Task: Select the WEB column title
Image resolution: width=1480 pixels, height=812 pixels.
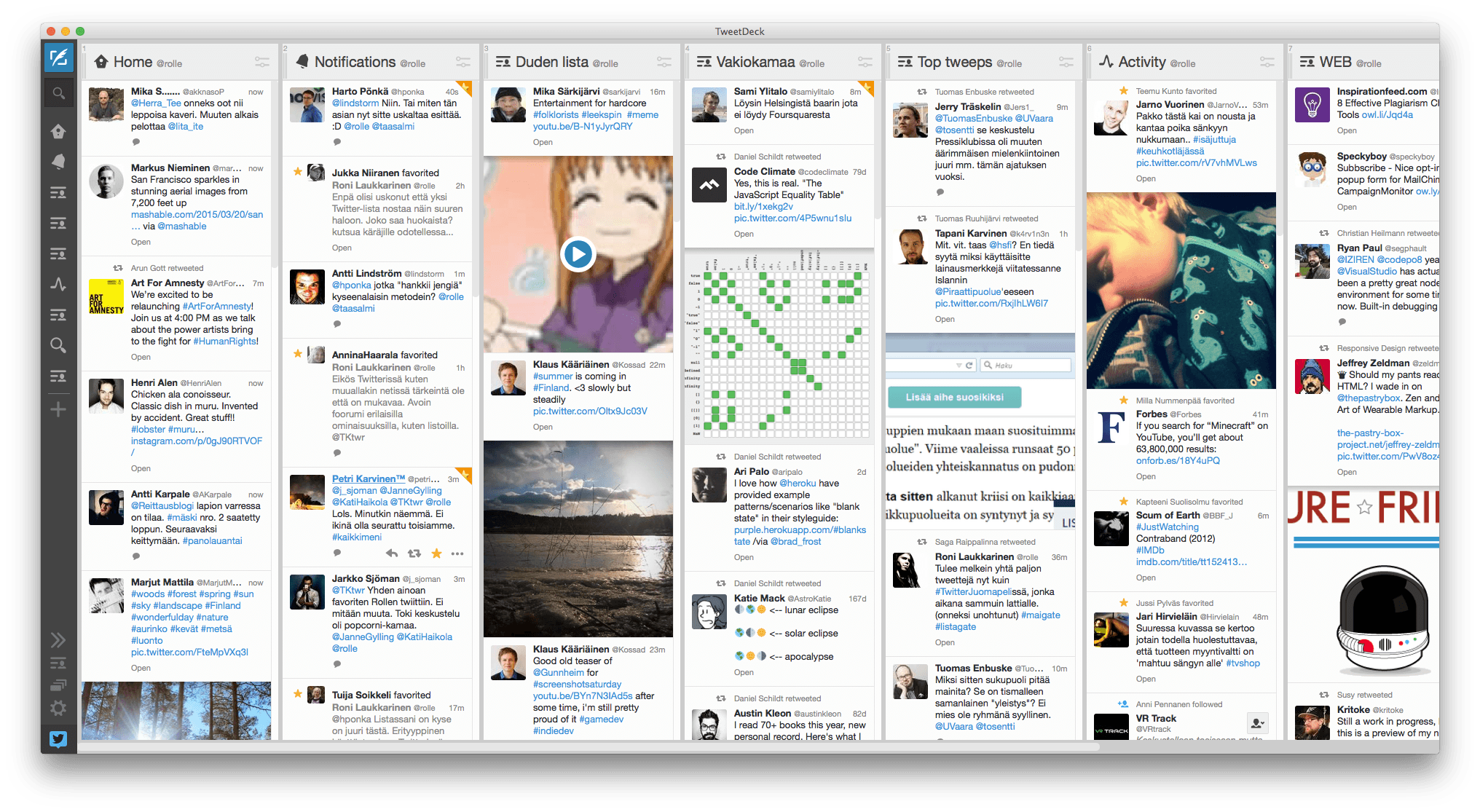Action: [1335, 62]
